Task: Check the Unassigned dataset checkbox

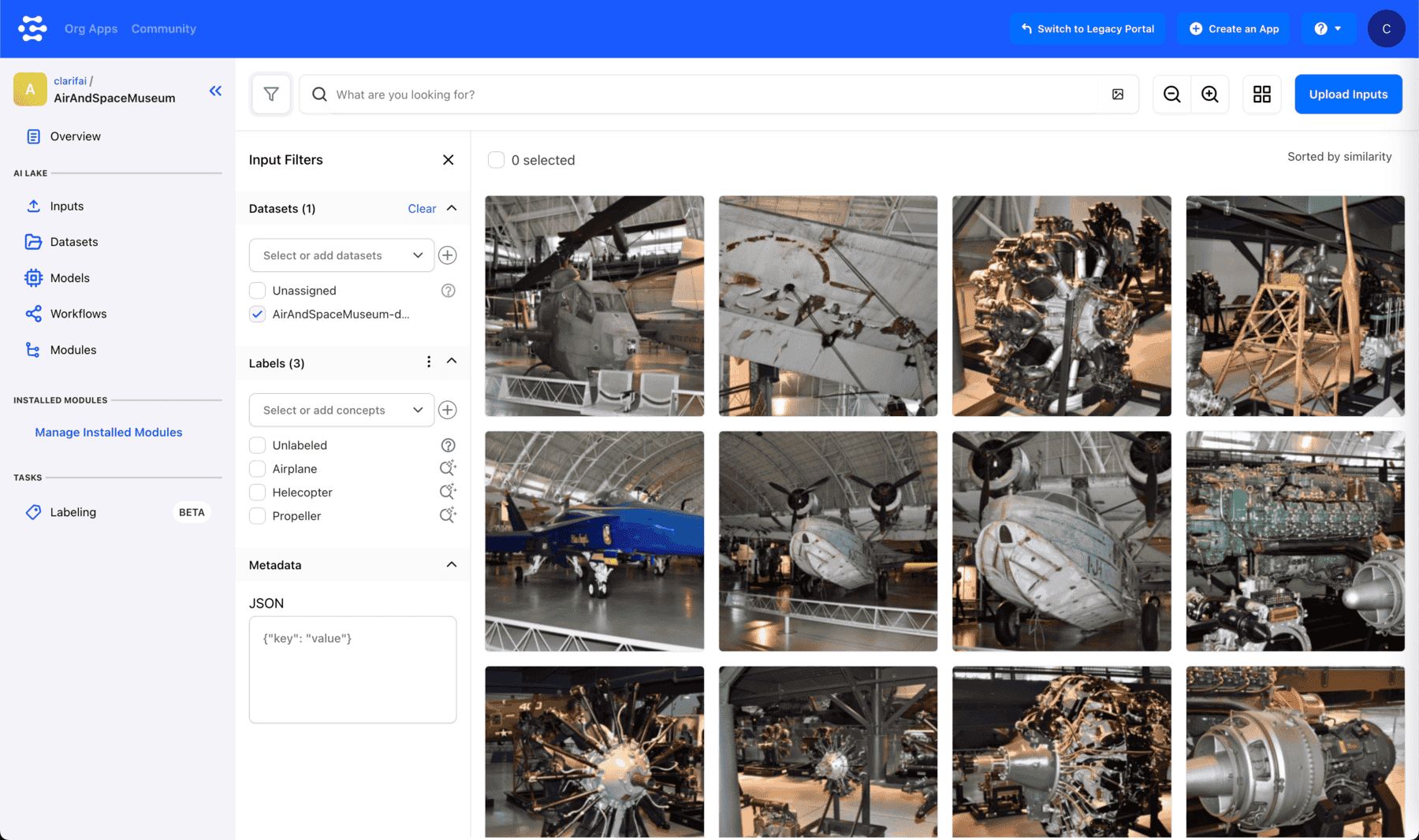Action: 257,291
